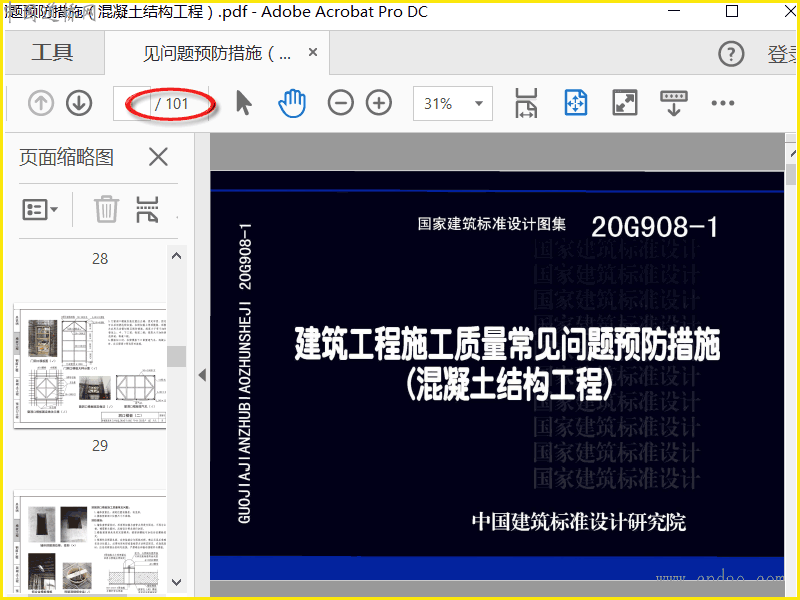Click the read mode download-style icon
Viewport: 800px width, 600px height.
point(673,103)
